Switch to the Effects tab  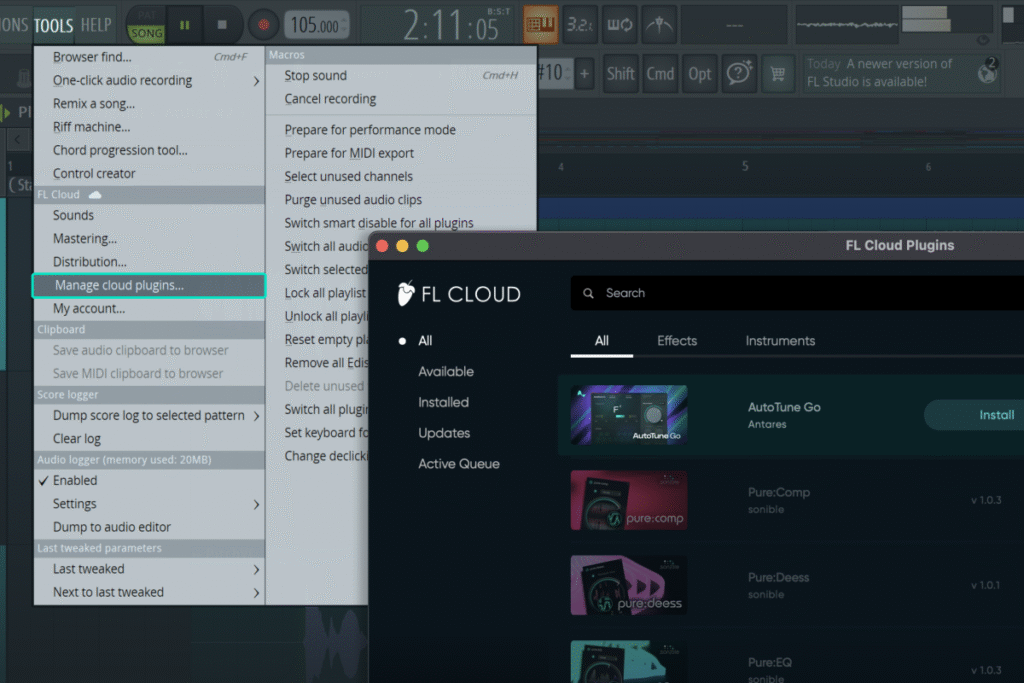677,341
